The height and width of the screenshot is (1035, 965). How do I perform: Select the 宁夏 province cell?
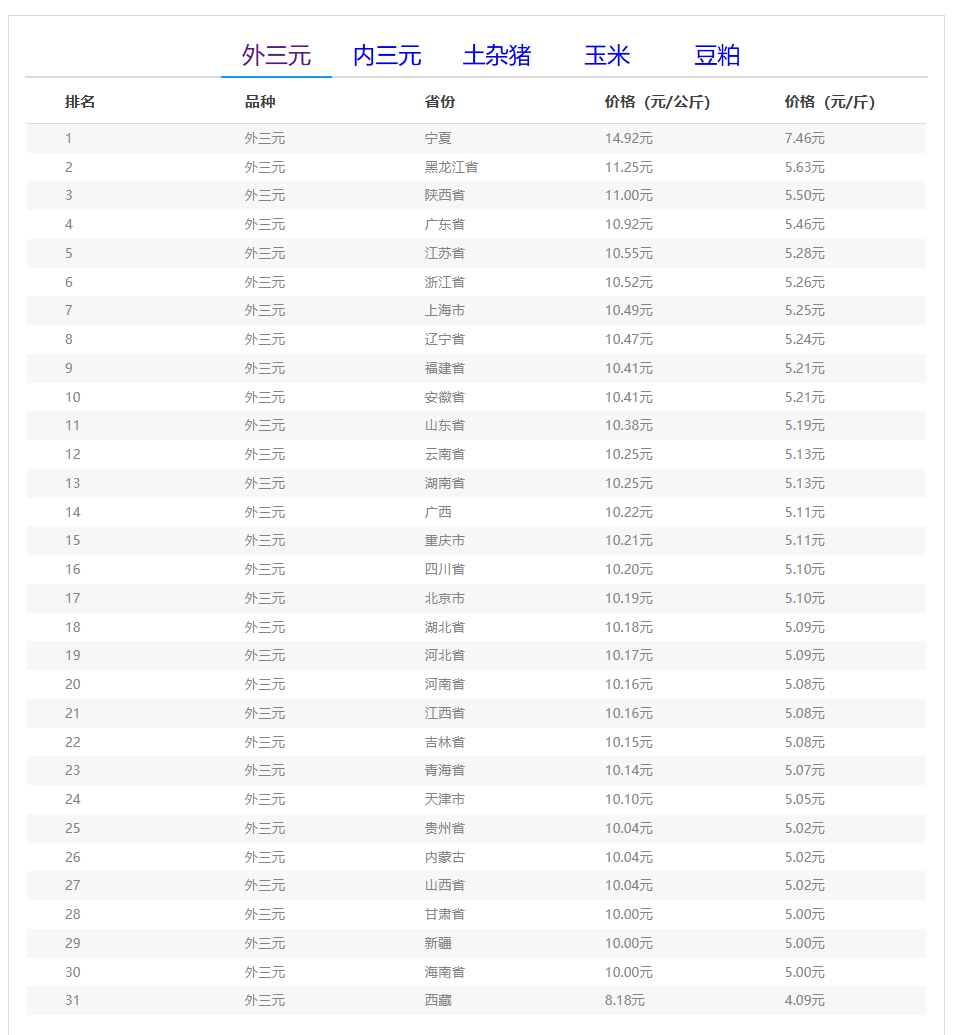[x=438, y=138]
